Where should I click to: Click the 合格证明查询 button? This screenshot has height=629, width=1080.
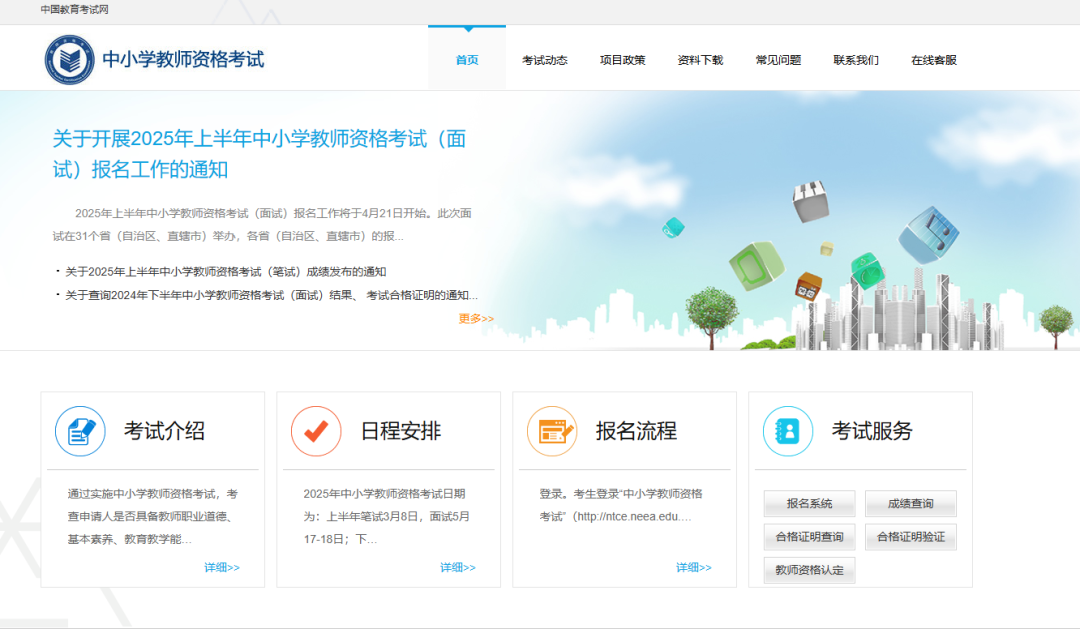[x=809, y=536]
